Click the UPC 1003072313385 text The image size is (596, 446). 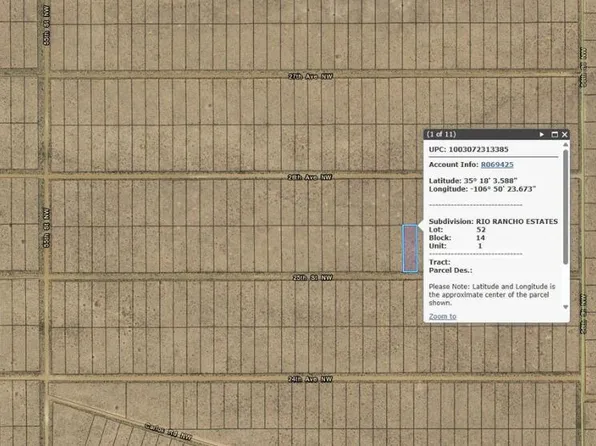tap(469, 149)
